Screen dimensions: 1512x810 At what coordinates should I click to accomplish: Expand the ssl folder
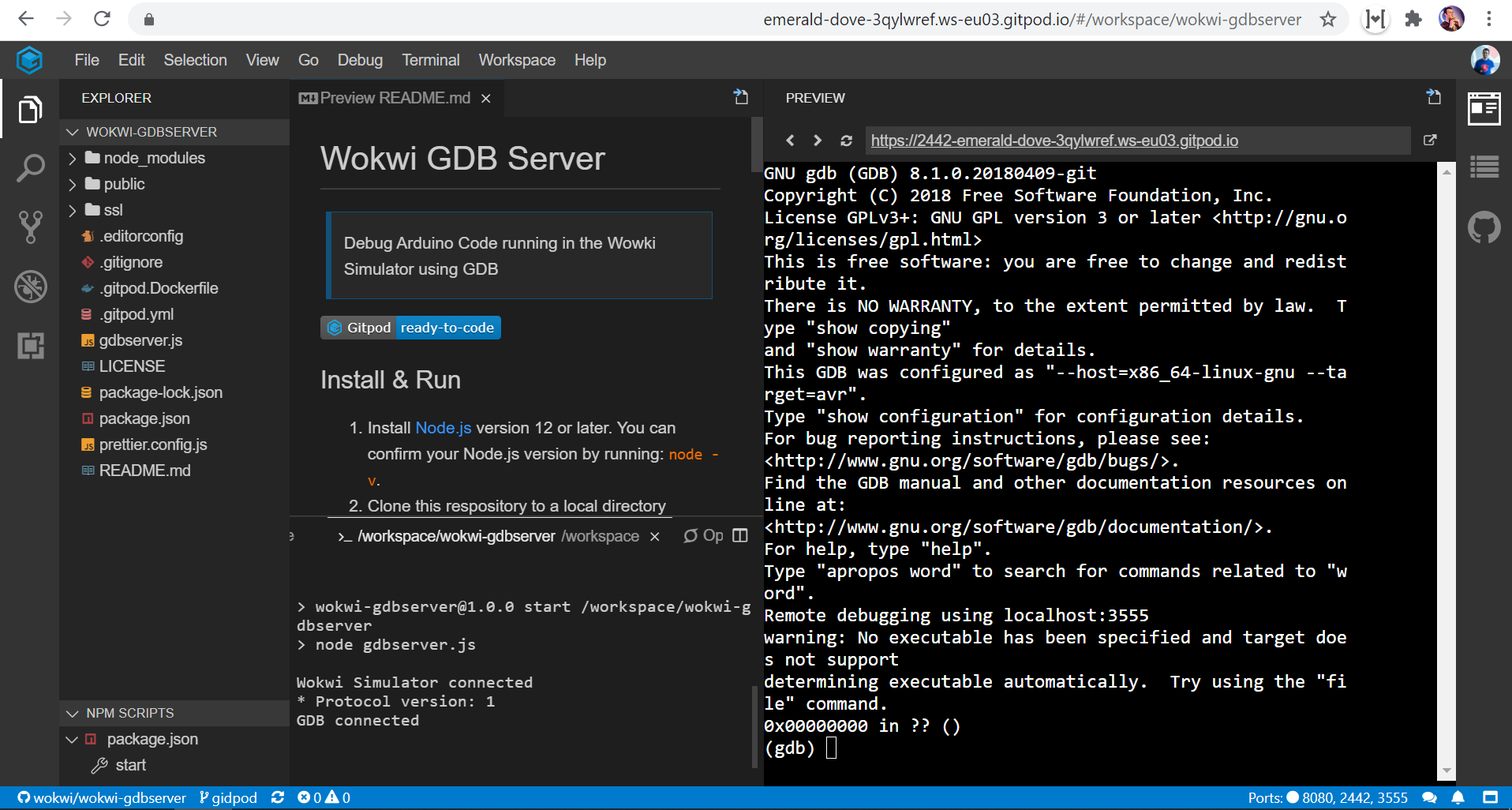tap(73, 210)
